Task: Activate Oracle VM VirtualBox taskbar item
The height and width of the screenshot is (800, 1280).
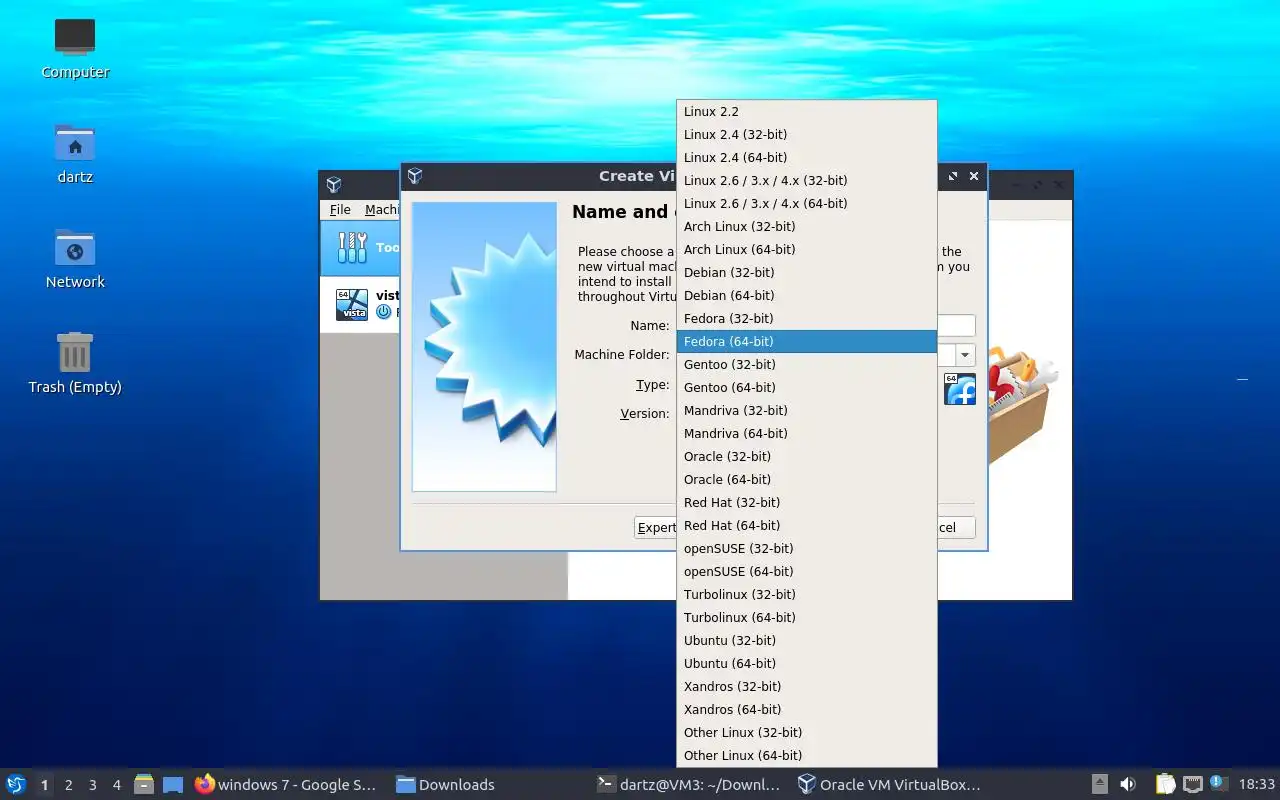Action: point(890,785)
